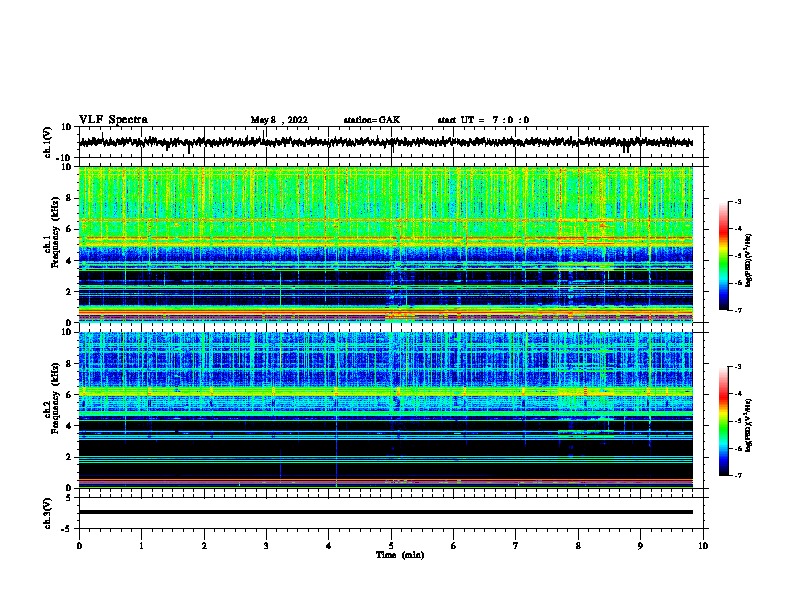Click the ch.1 spectrogram panel

(x=386, y=244)
